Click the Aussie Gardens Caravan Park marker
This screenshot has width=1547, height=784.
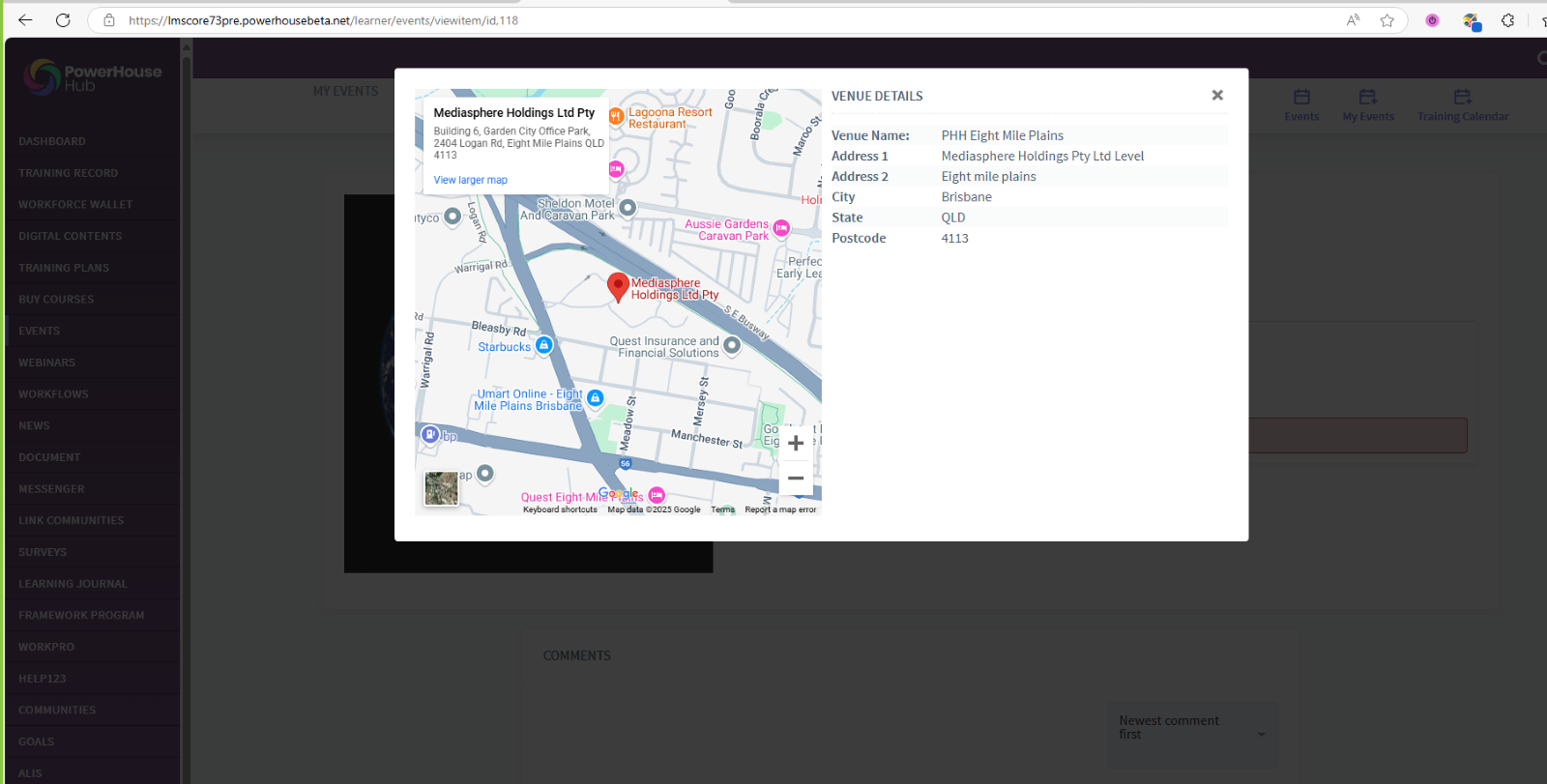point(781,228)
